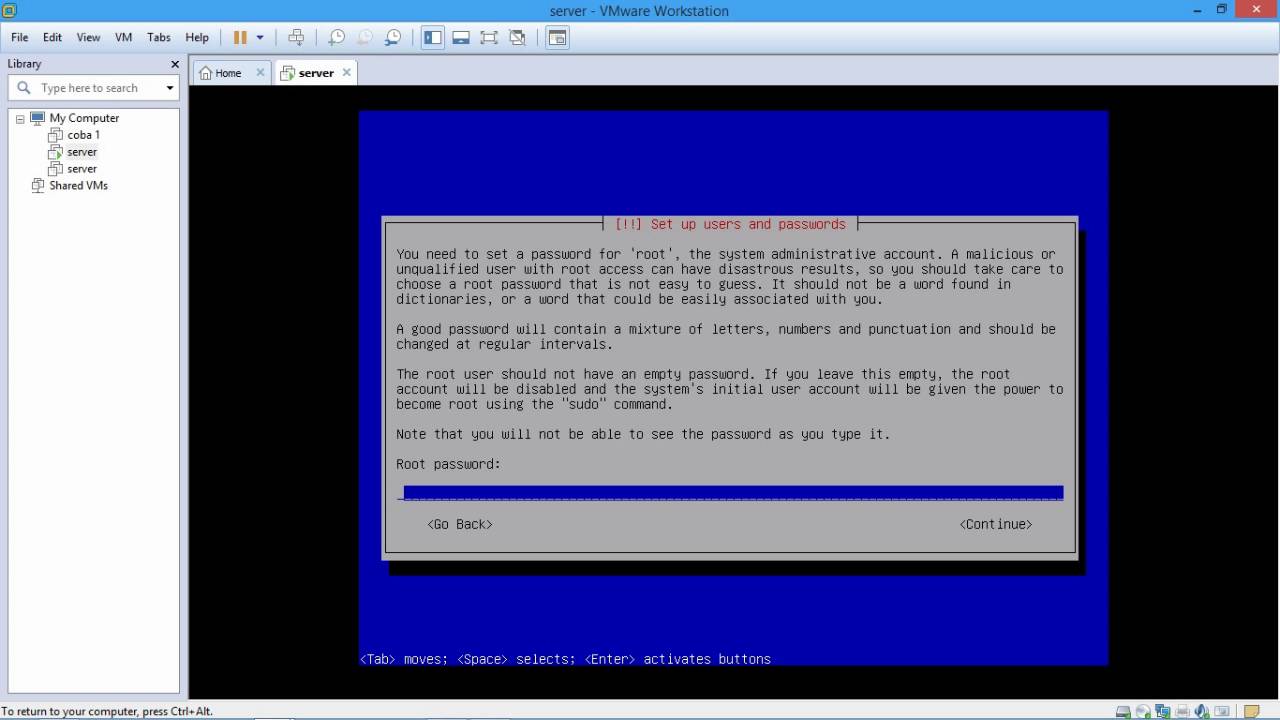Toggle the library sidebar view icon

433,37
